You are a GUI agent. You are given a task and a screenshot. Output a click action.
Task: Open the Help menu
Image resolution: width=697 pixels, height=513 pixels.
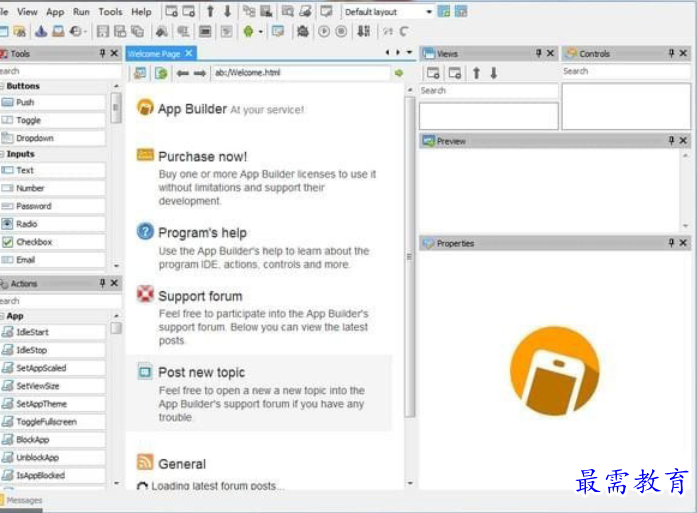tap(141, 12)
